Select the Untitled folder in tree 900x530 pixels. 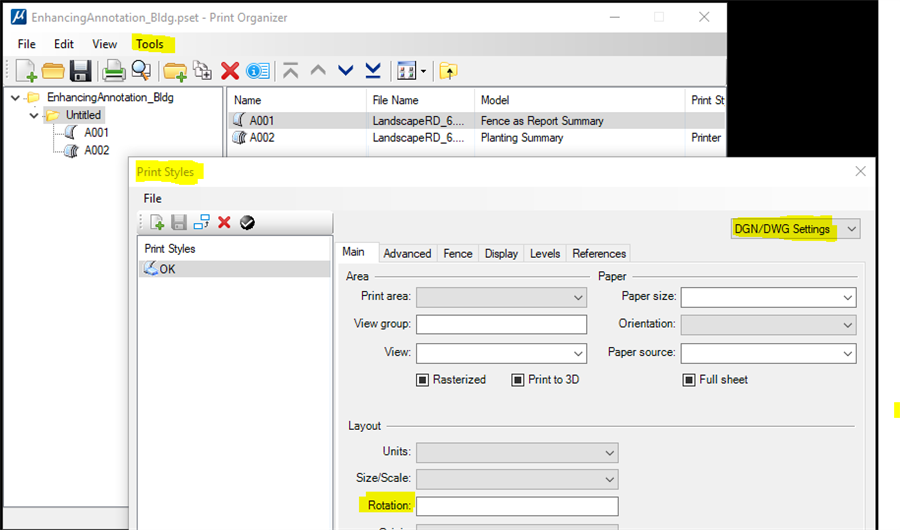[x=83, y=115]
